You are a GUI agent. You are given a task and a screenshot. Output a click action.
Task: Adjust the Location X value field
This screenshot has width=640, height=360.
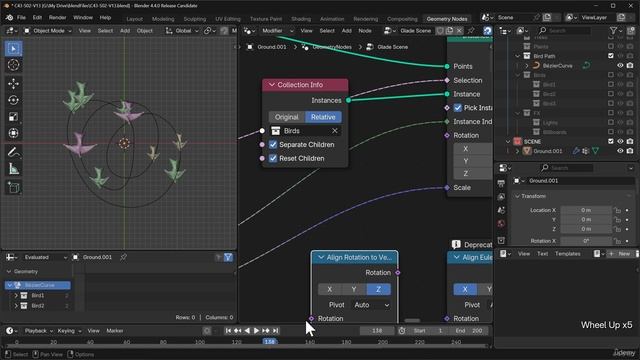pyautogui.click(x=586, y=210)
